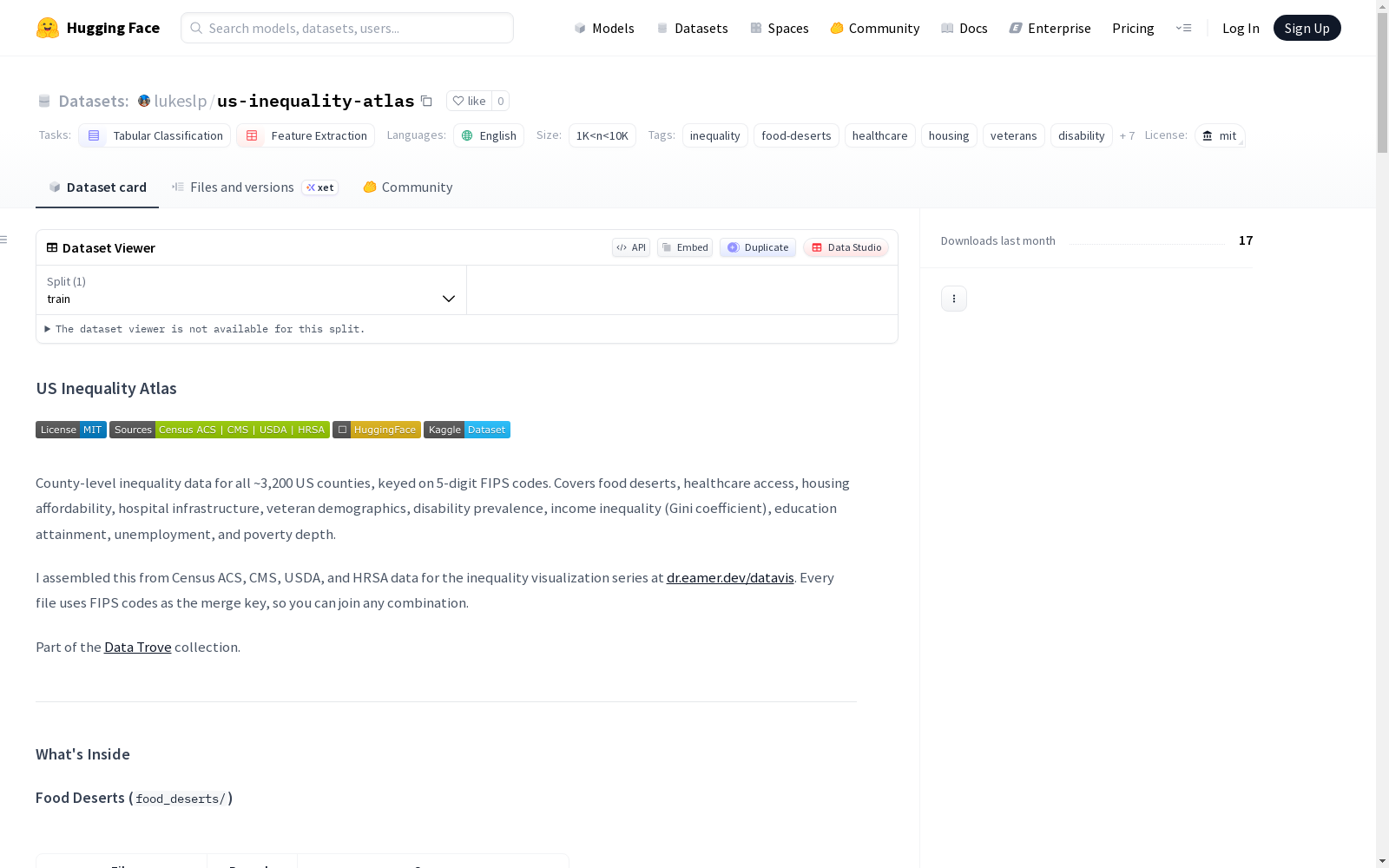Click the inequality tag

pos(715,135)
